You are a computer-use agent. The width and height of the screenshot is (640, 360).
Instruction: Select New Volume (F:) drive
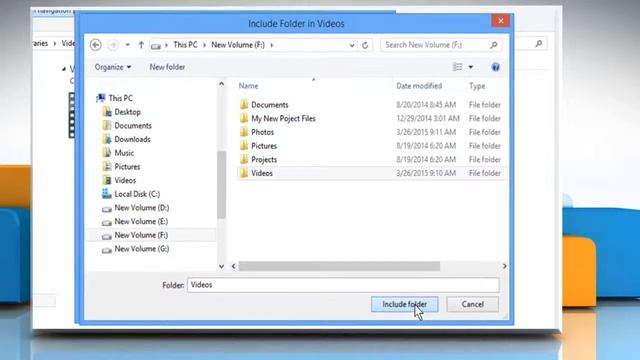tap(141, 235)
